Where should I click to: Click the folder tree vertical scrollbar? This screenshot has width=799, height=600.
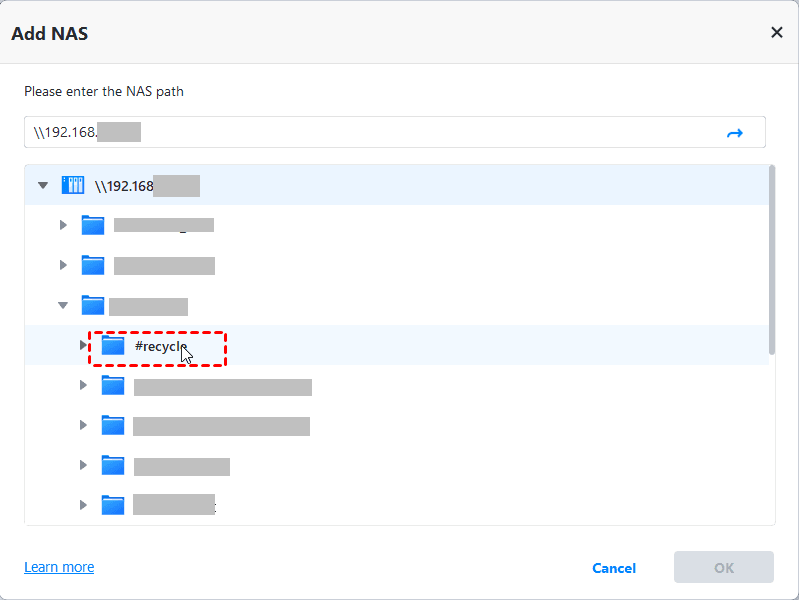click(771, 260)
